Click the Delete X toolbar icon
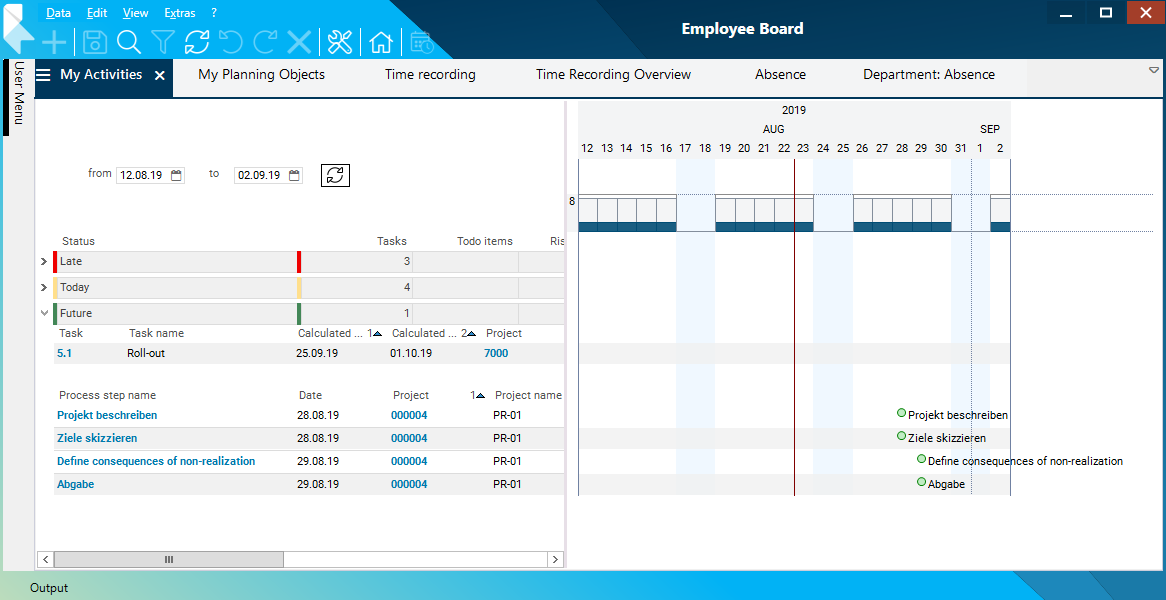Viewport: 1166px width, 600px height. 299,42
